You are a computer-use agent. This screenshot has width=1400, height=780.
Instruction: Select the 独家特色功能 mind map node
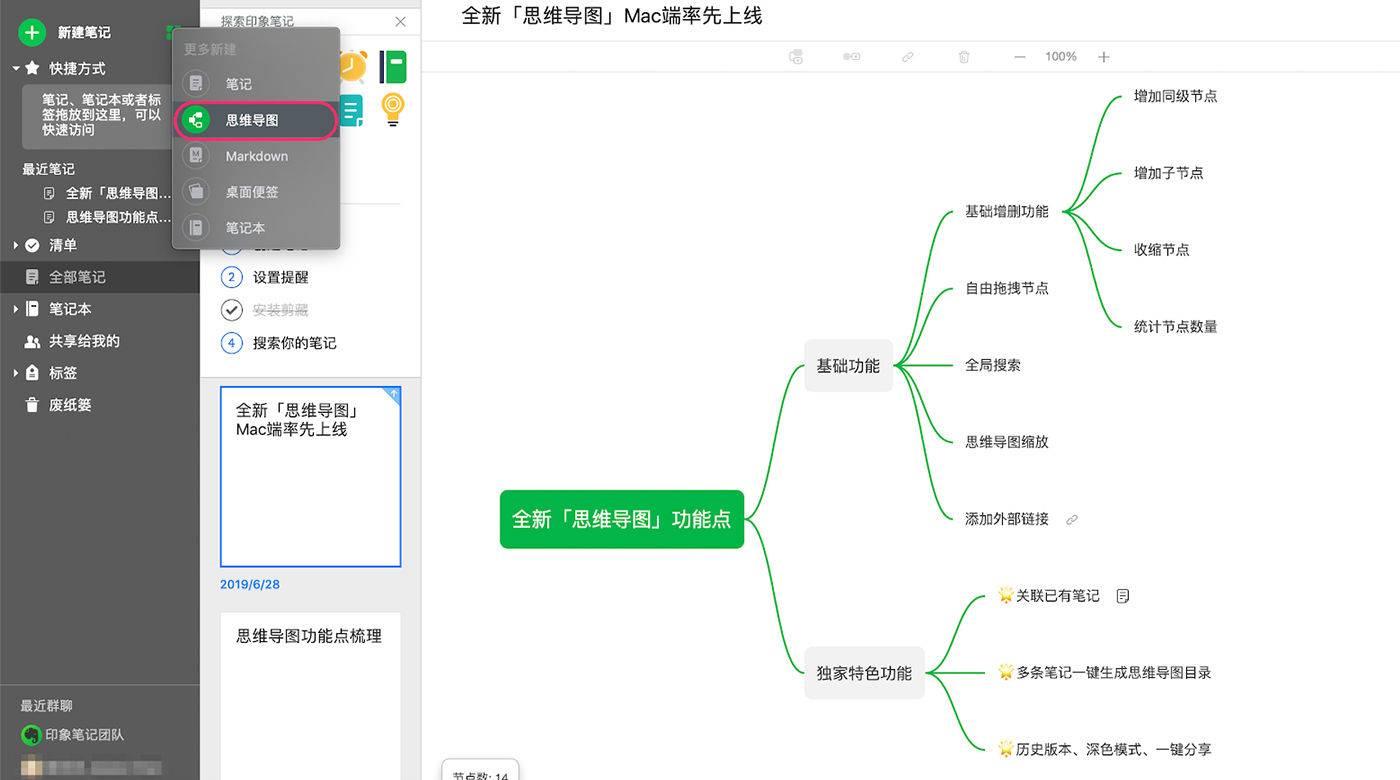[864, 673]
